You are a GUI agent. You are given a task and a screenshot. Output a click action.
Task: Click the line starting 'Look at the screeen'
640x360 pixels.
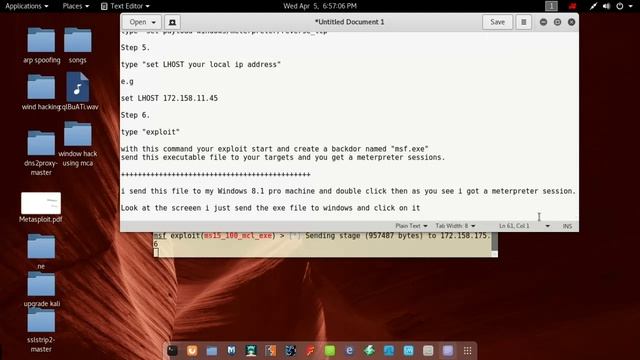[x=270, y=208]
